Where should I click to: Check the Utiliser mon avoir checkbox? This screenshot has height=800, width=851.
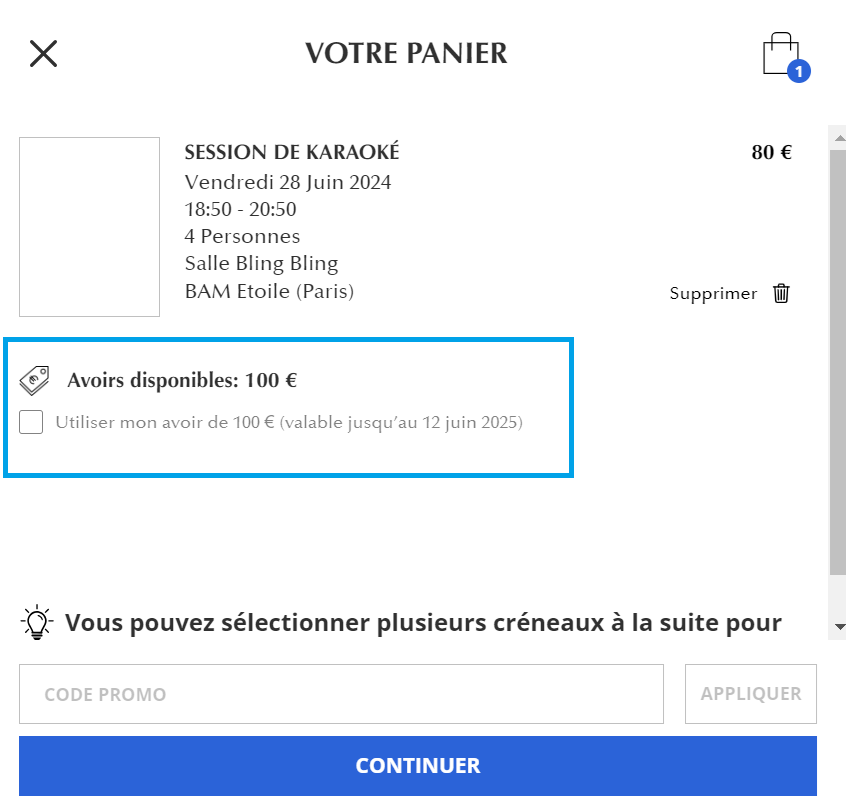31,422
